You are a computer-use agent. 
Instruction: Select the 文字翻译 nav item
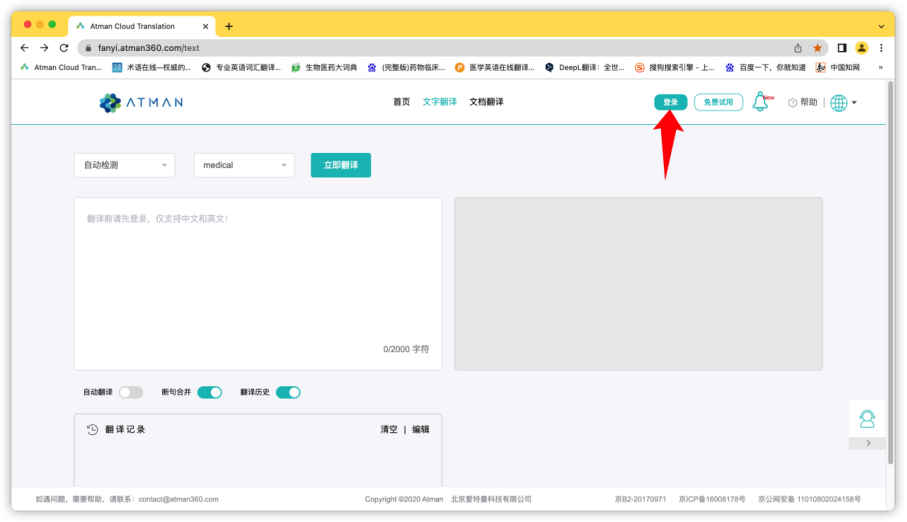tap(440, 102)
